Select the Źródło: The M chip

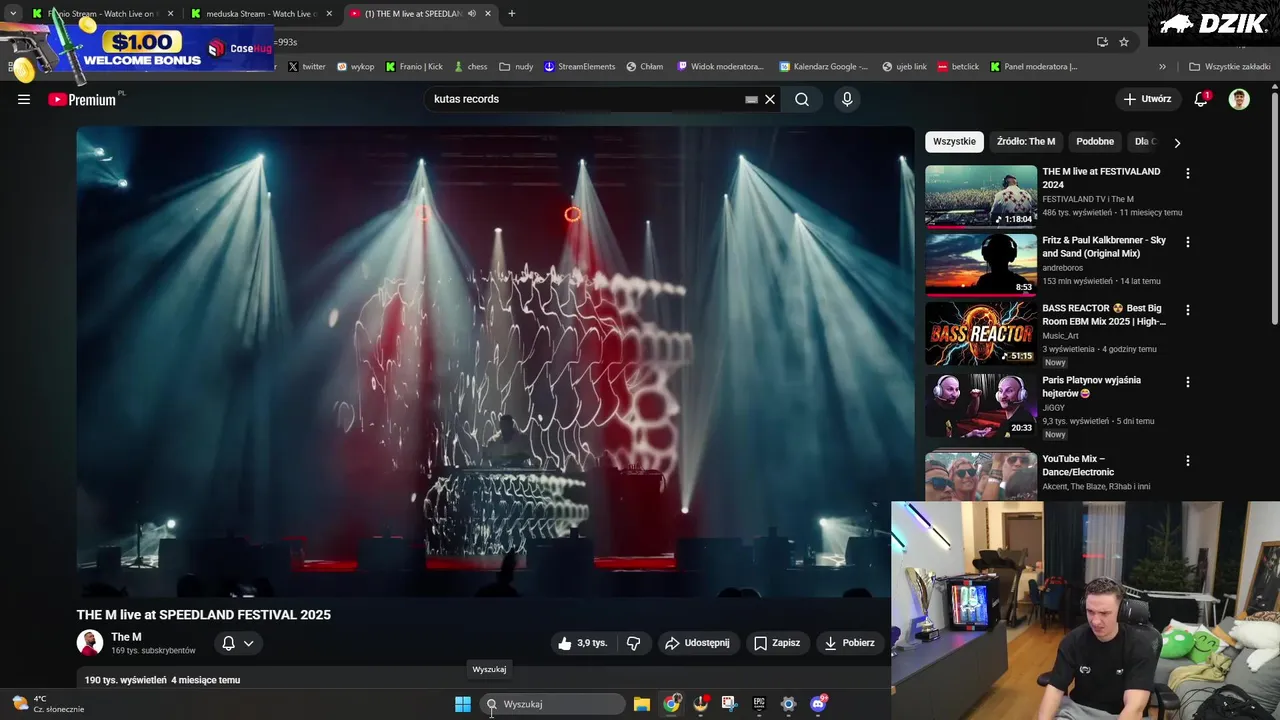pos(1026,141)
